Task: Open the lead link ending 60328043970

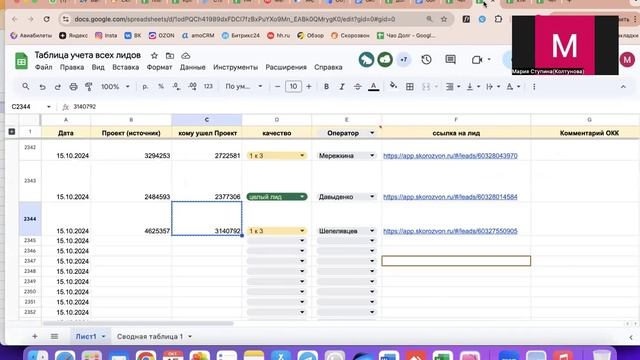Action: point(450,156)
